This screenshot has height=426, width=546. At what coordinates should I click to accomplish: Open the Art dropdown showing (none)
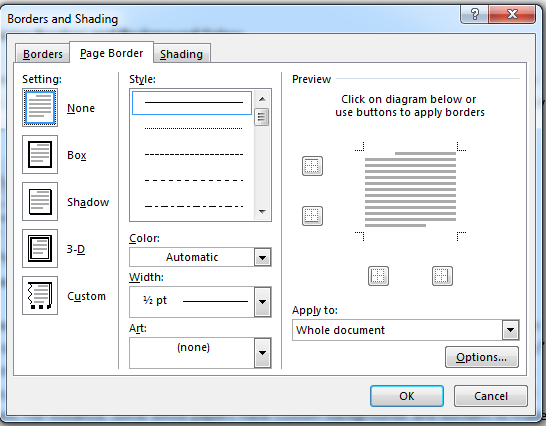[200, 353]
